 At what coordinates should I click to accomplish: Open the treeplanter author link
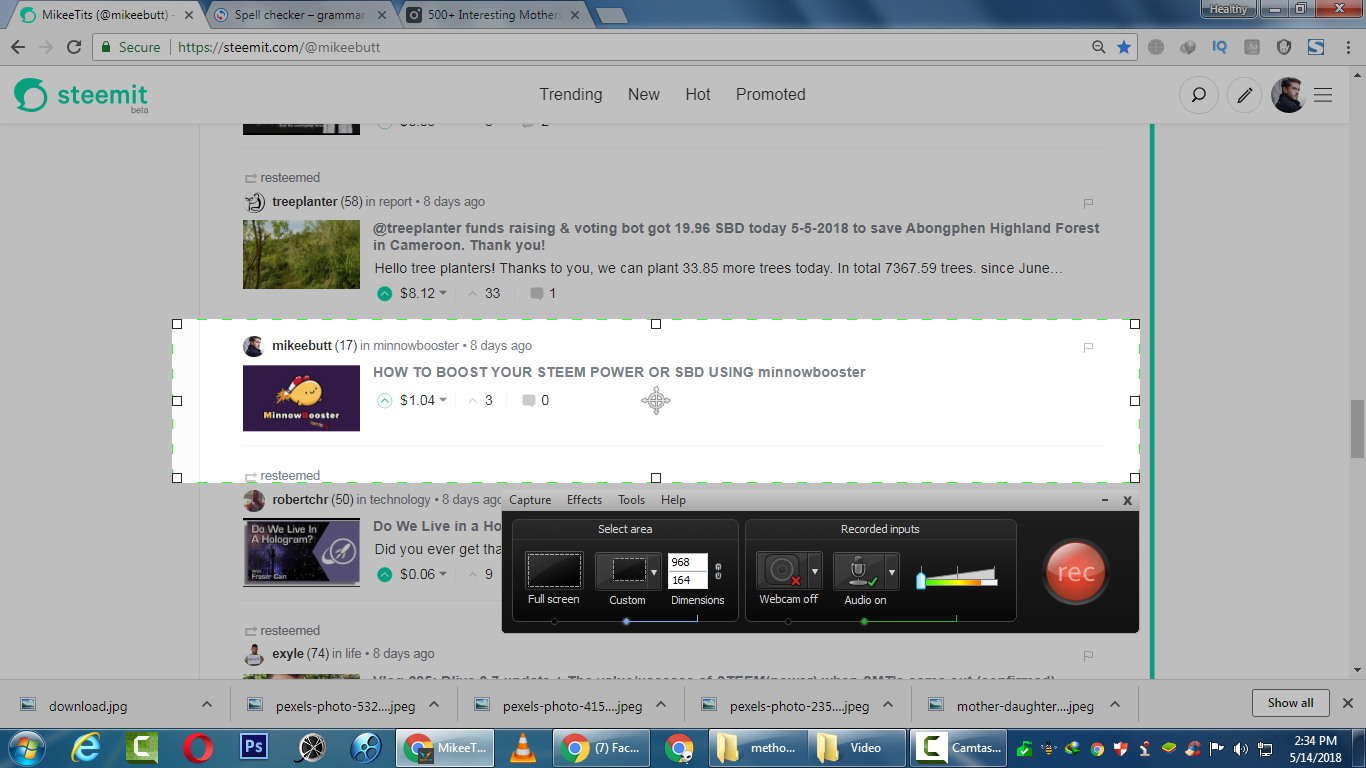[x=305, y=202]
